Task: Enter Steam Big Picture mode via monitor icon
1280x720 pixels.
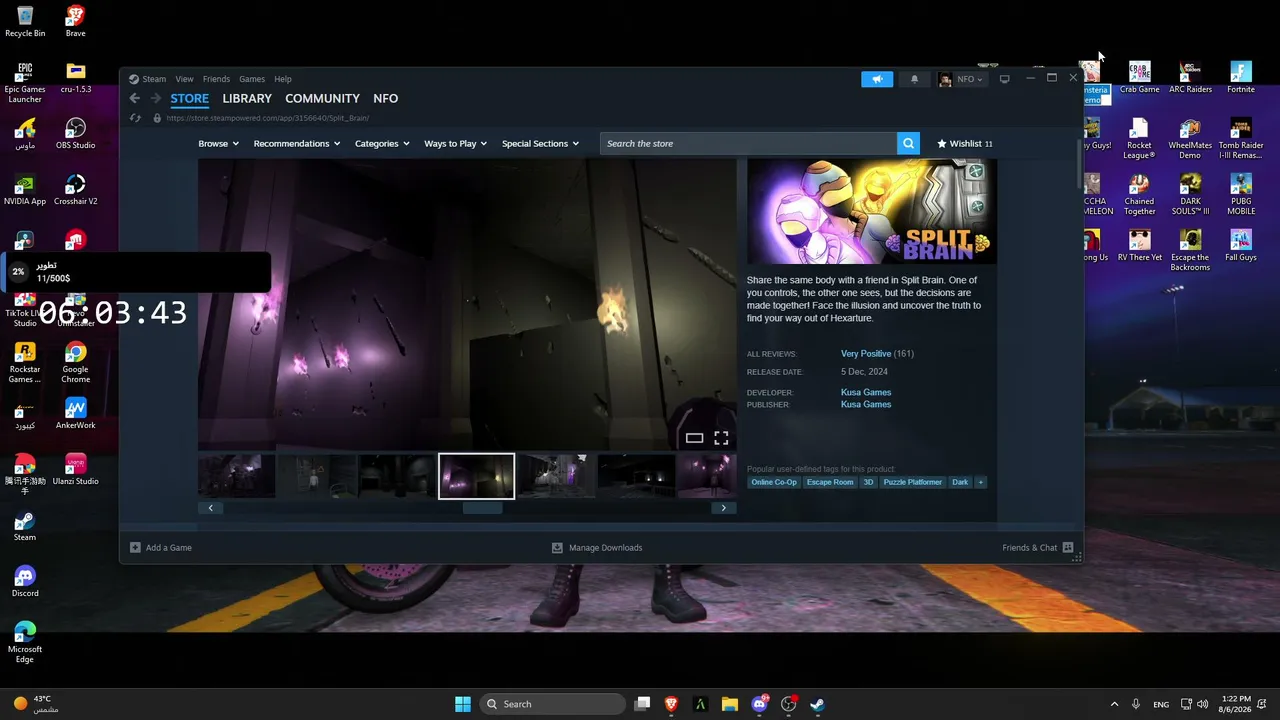Action: point(1005,79)
